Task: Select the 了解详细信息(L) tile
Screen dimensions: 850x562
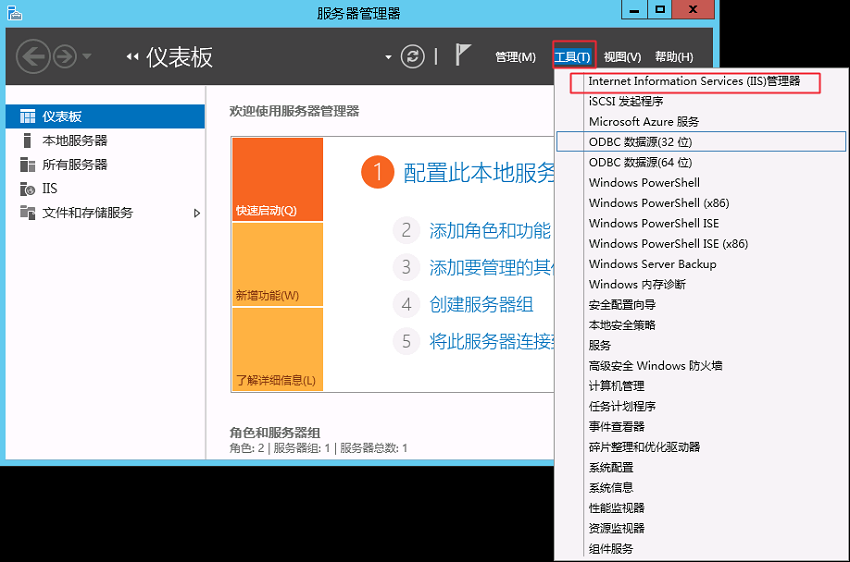Action: pos(278,349)
